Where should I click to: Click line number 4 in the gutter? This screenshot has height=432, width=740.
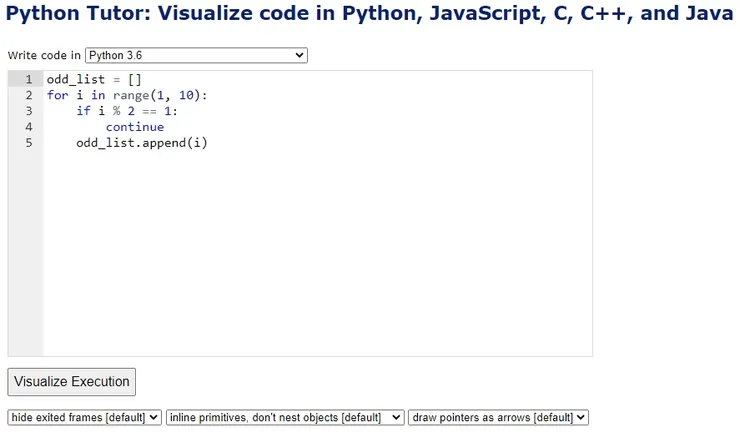click(x=28, y=127)
